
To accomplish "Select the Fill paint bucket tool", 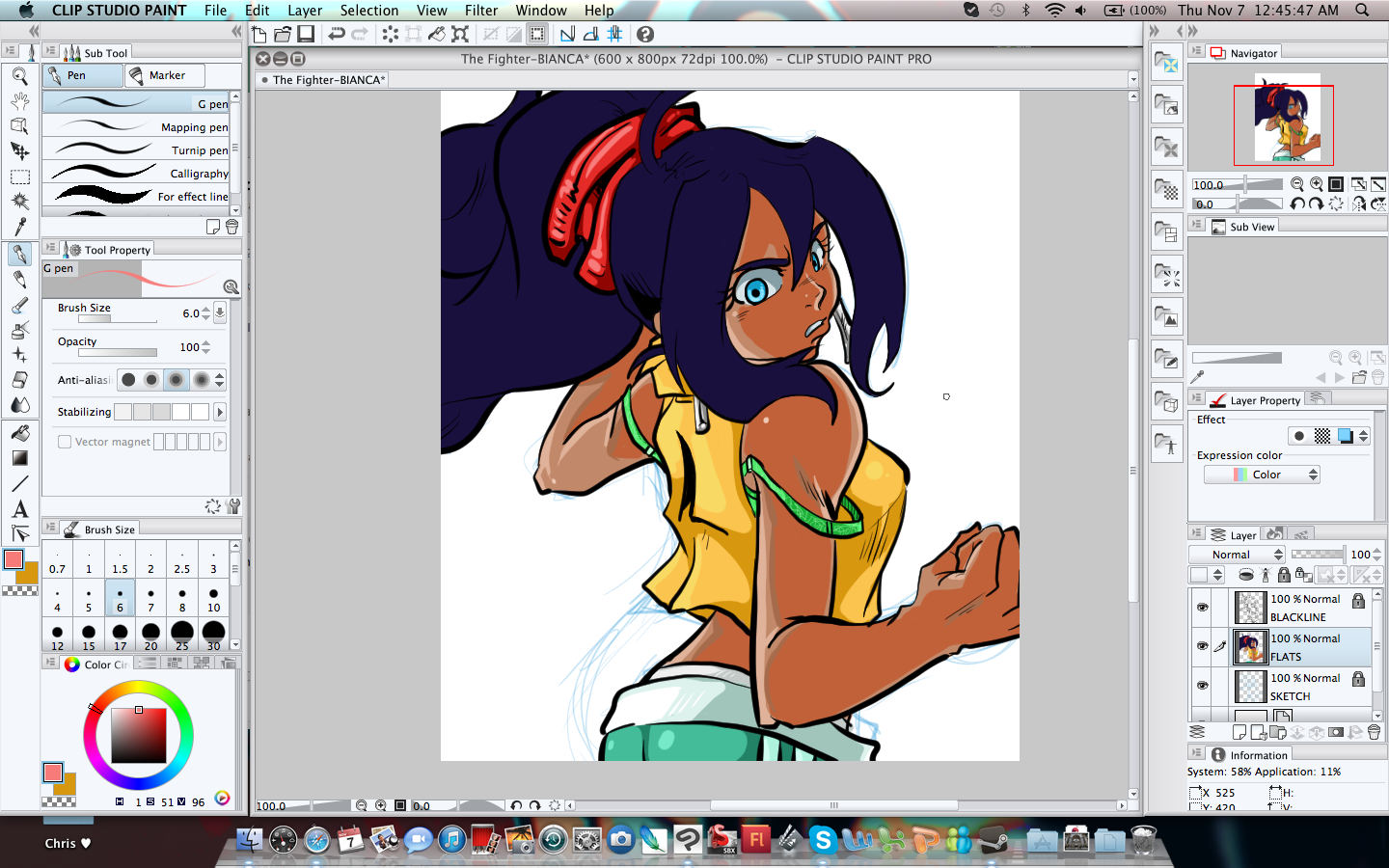I will pyautogui.click(x=19, y=433).
